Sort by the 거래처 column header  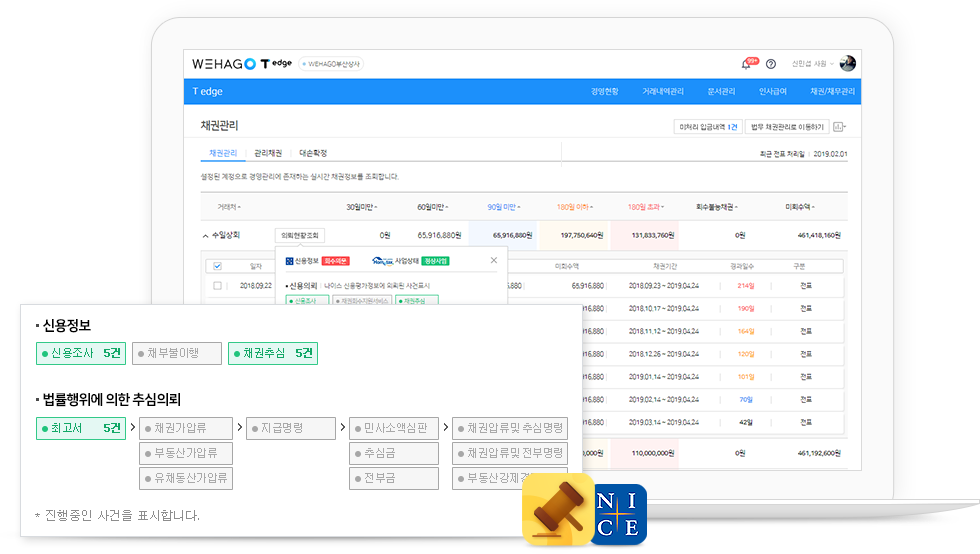[229, 207]
